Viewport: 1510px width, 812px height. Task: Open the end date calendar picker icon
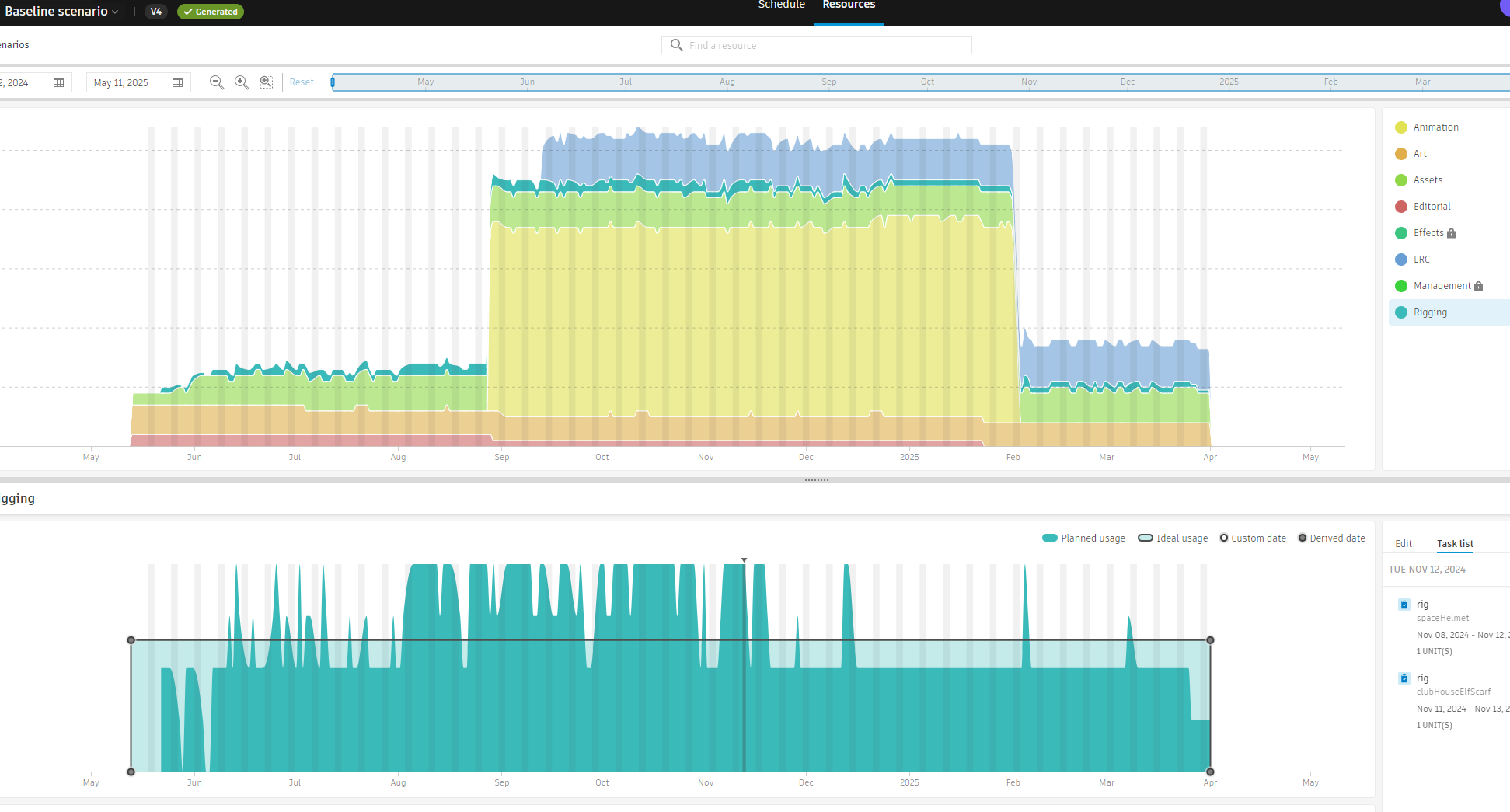pos(177,83)
